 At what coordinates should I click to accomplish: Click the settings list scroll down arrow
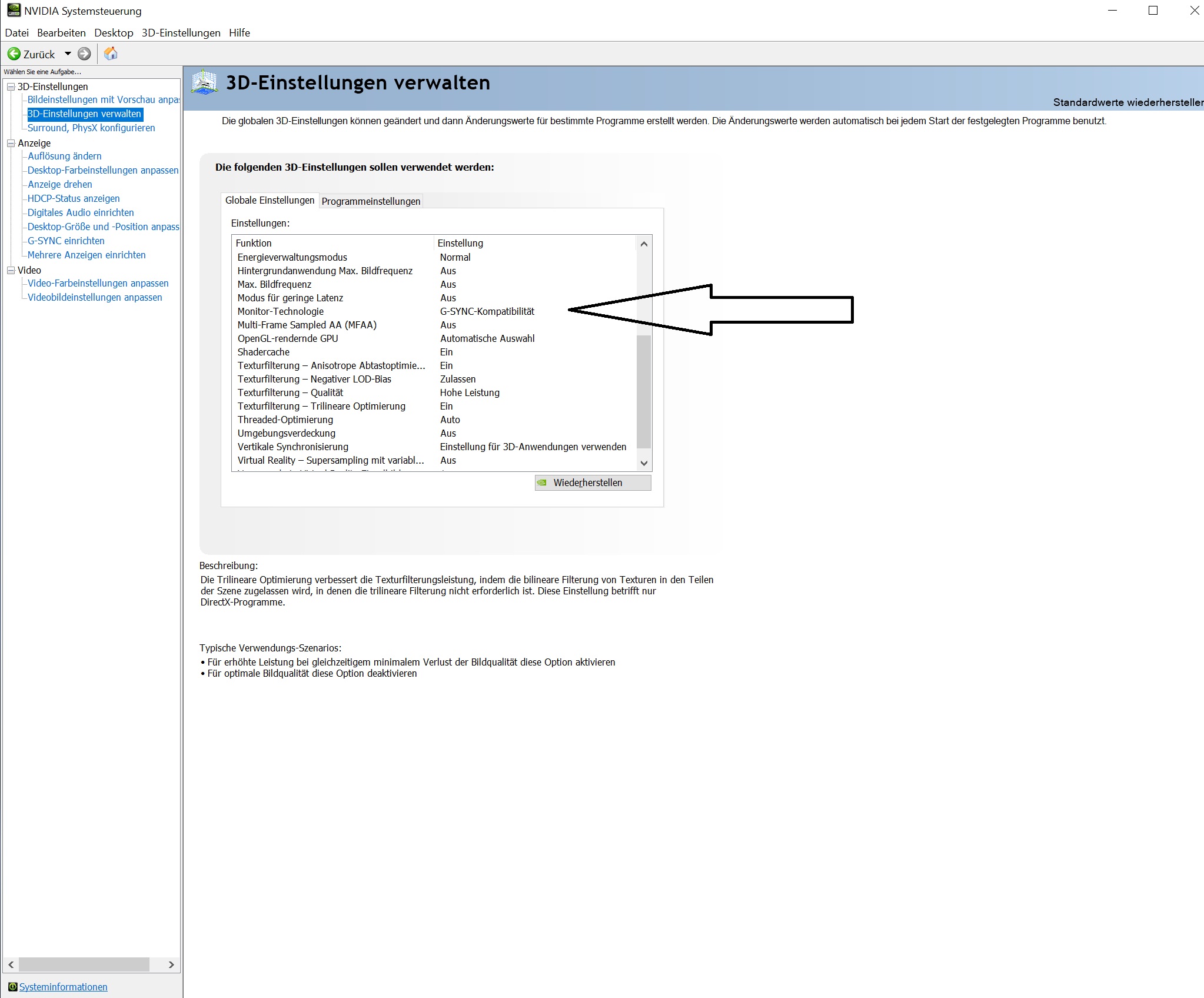(x=644, y=463)
